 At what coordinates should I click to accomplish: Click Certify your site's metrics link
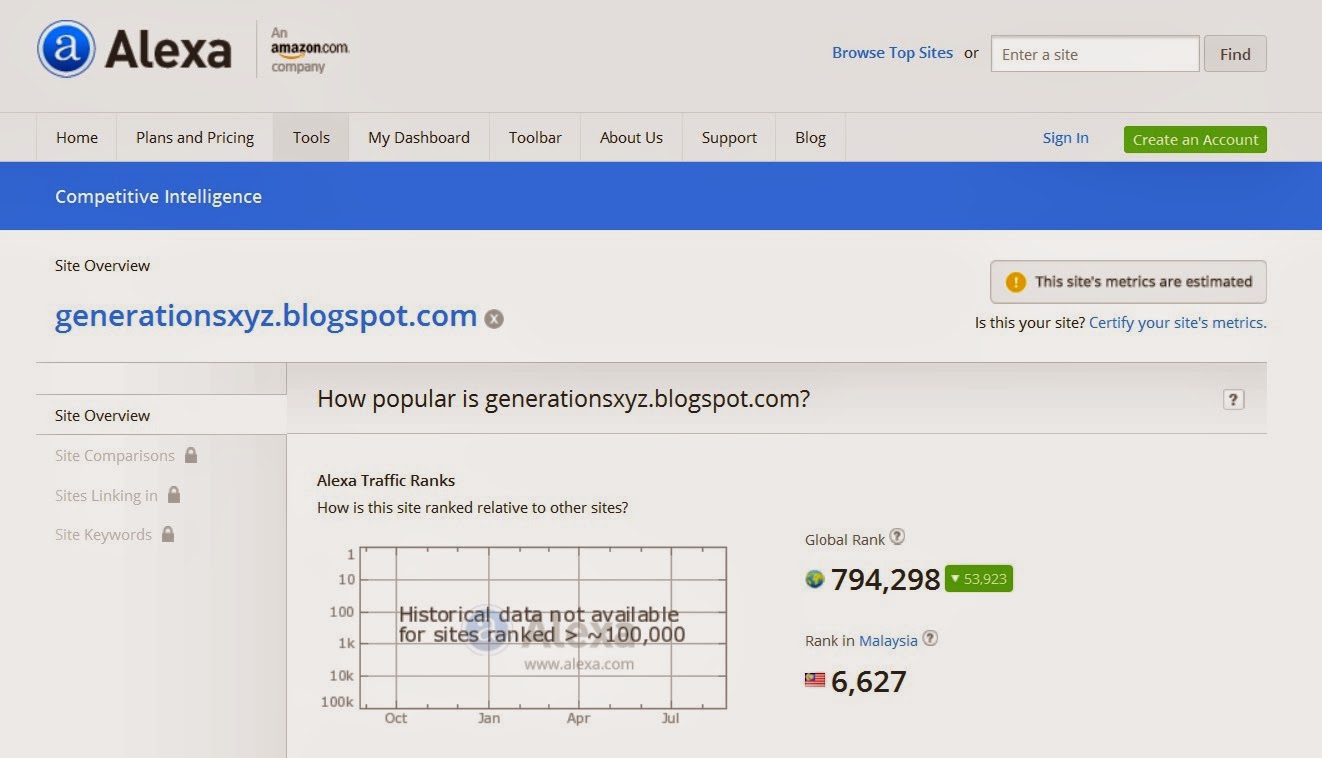point(1177,323)
